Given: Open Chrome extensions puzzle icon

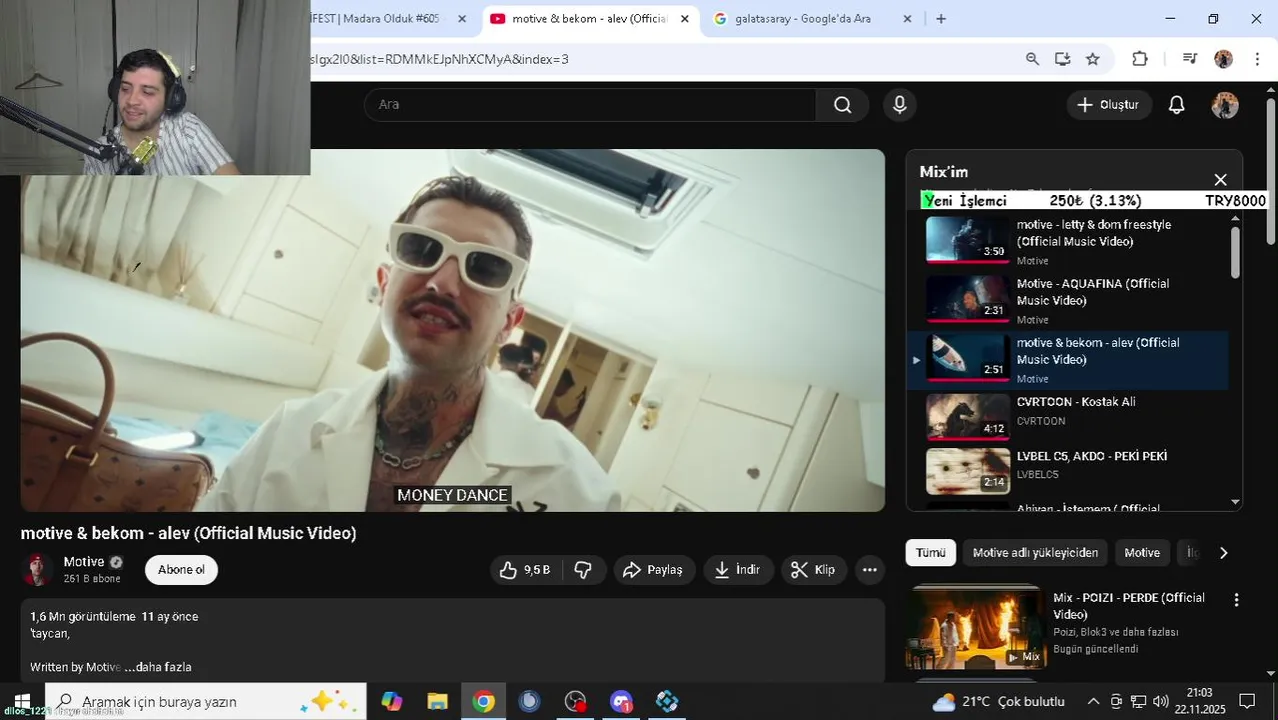Looking at the screenshot, I should click(1140, 59).
